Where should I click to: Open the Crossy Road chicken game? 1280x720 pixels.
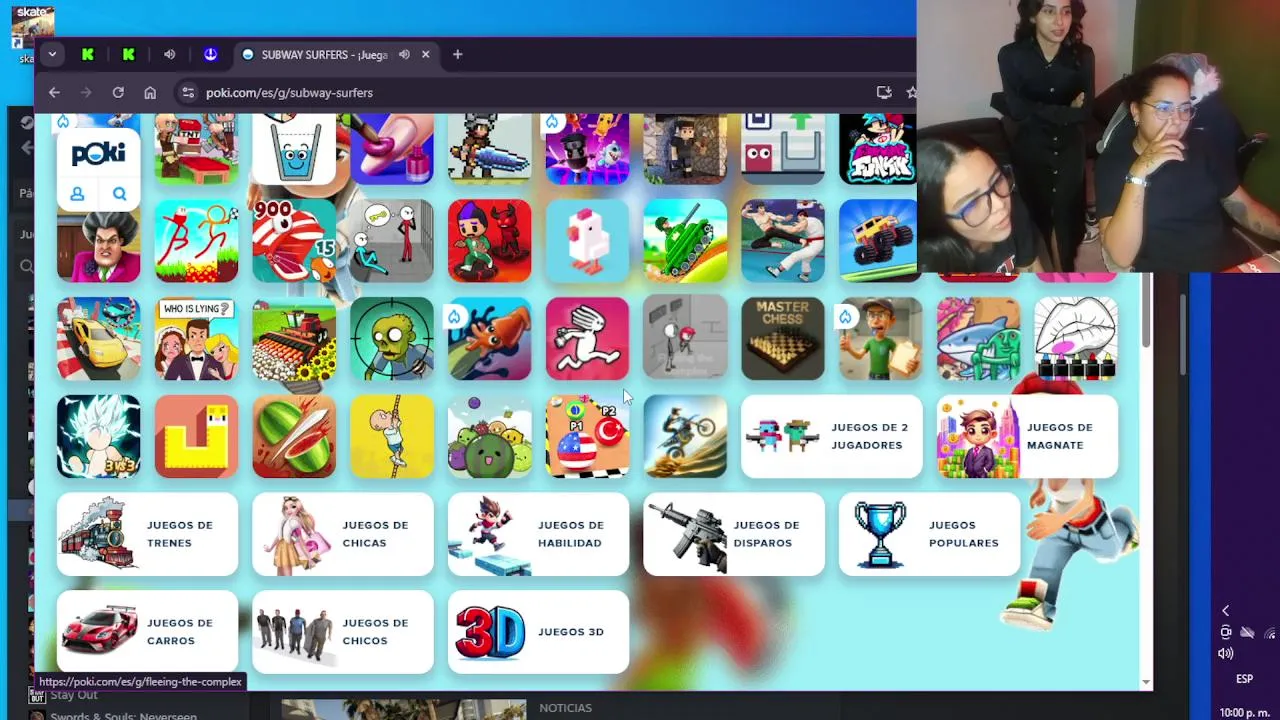pos(587,241)
